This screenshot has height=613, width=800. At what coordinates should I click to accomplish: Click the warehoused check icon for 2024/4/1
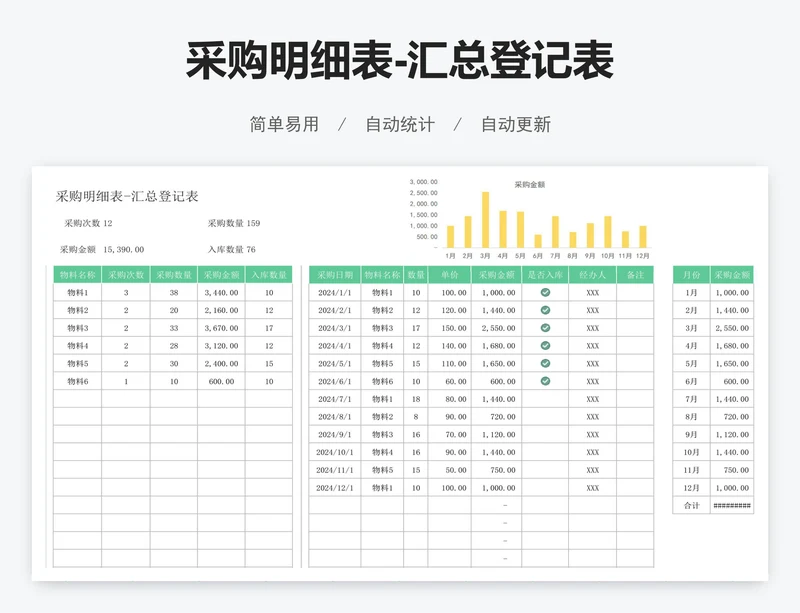pyautogui.click(x=545, y=346)
